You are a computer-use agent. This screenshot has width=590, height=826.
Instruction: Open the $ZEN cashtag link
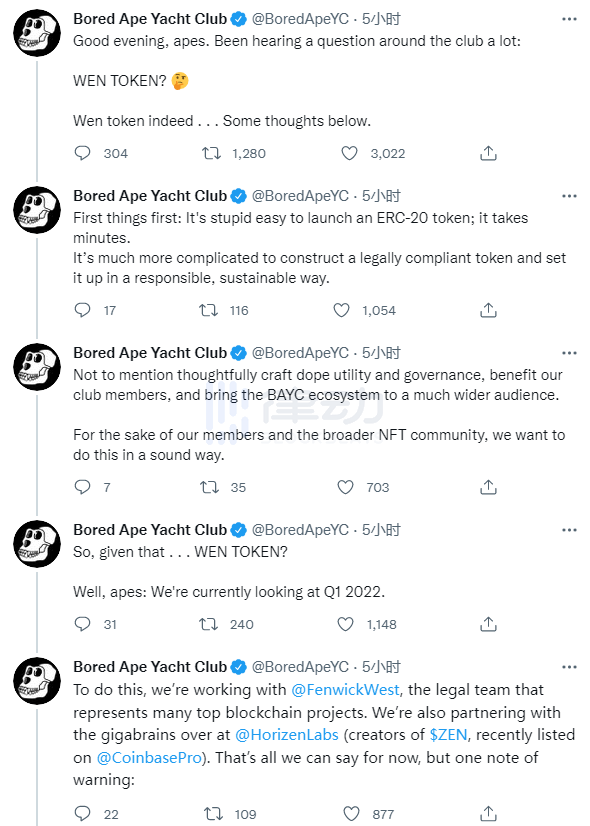coord(448,734)
